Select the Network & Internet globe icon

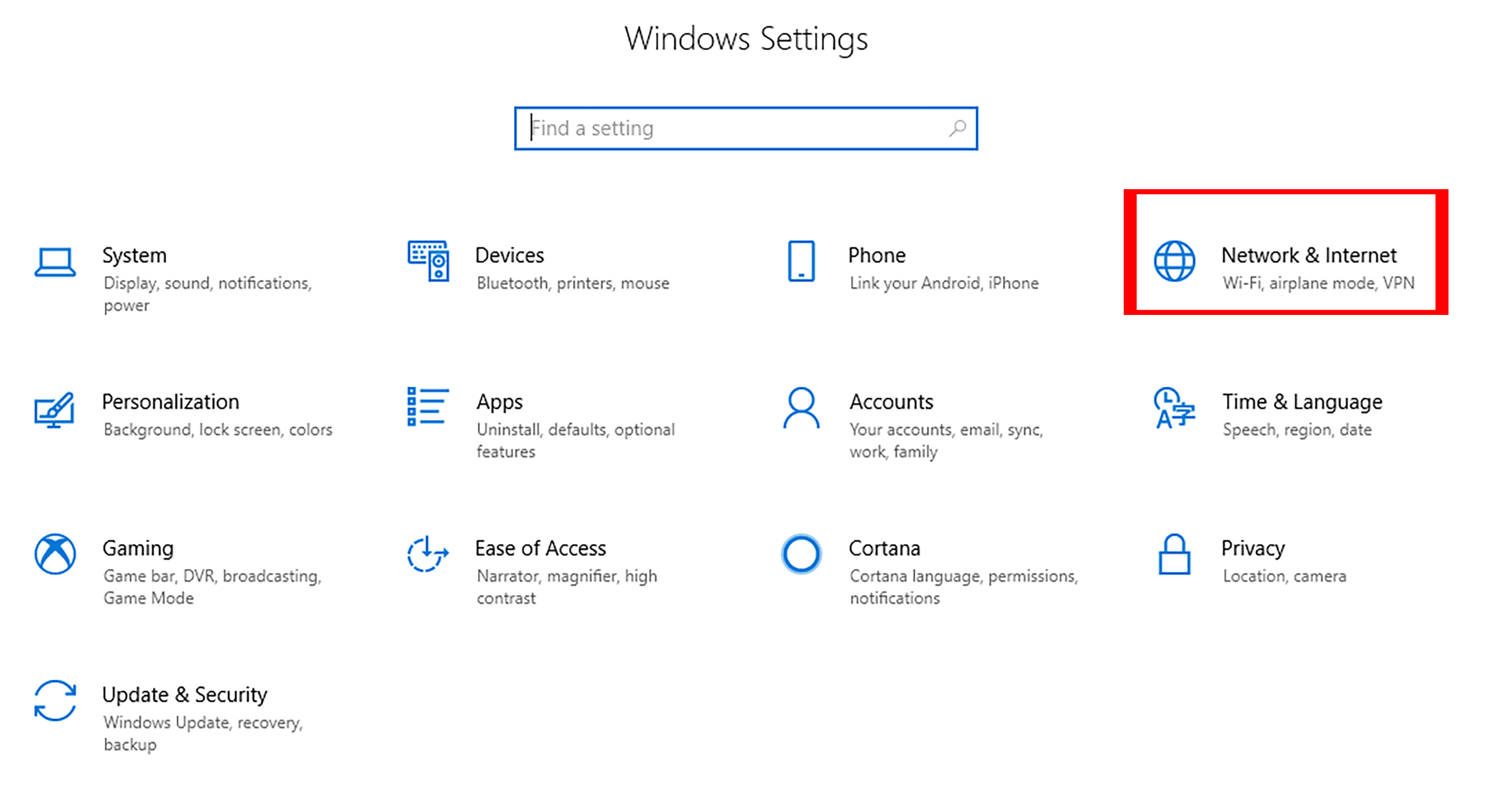coord(1174,261)
